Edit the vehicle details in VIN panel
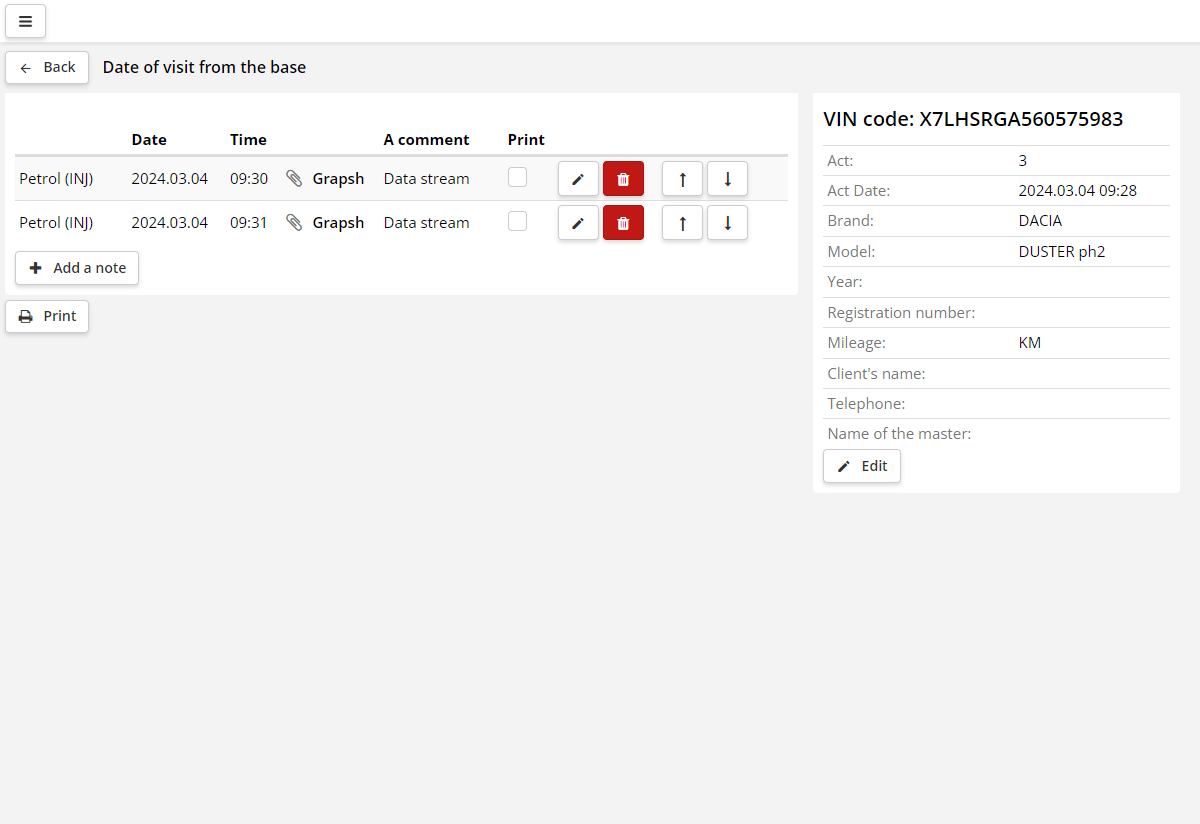Viewport: 1200px width, 824px height. point(862,466)
